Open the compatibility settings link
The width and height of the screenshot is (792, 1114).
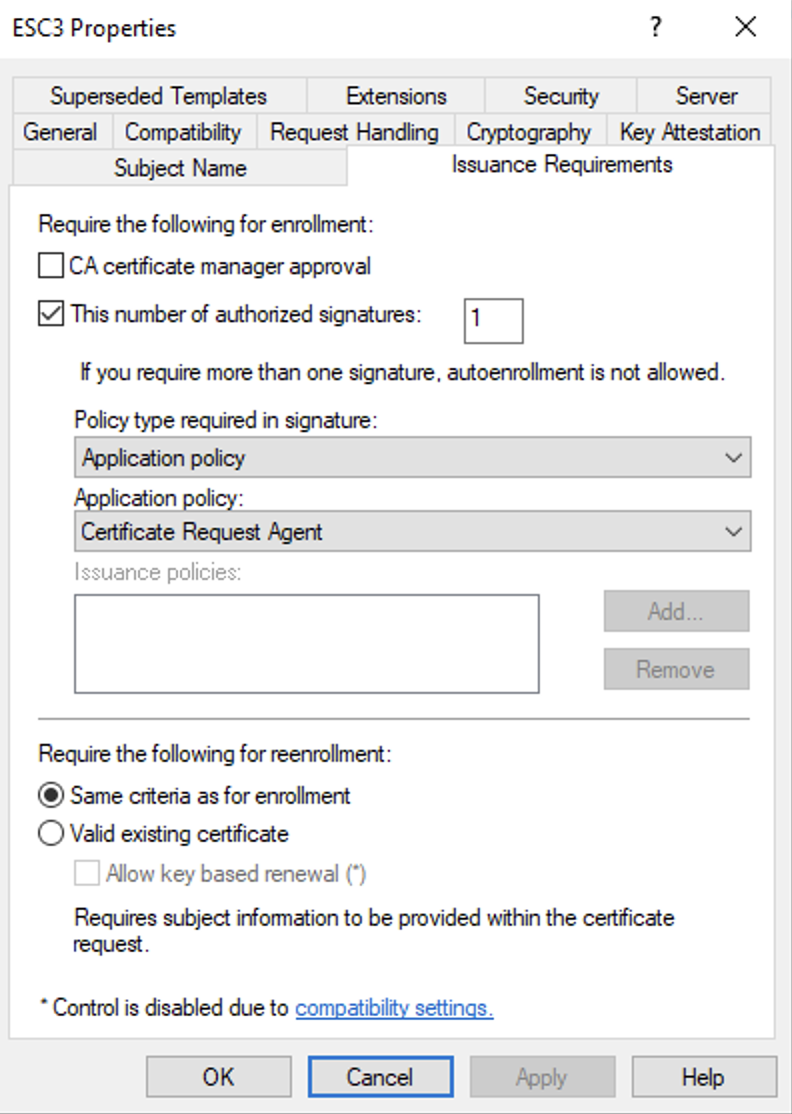click(x=394, y=1007)
